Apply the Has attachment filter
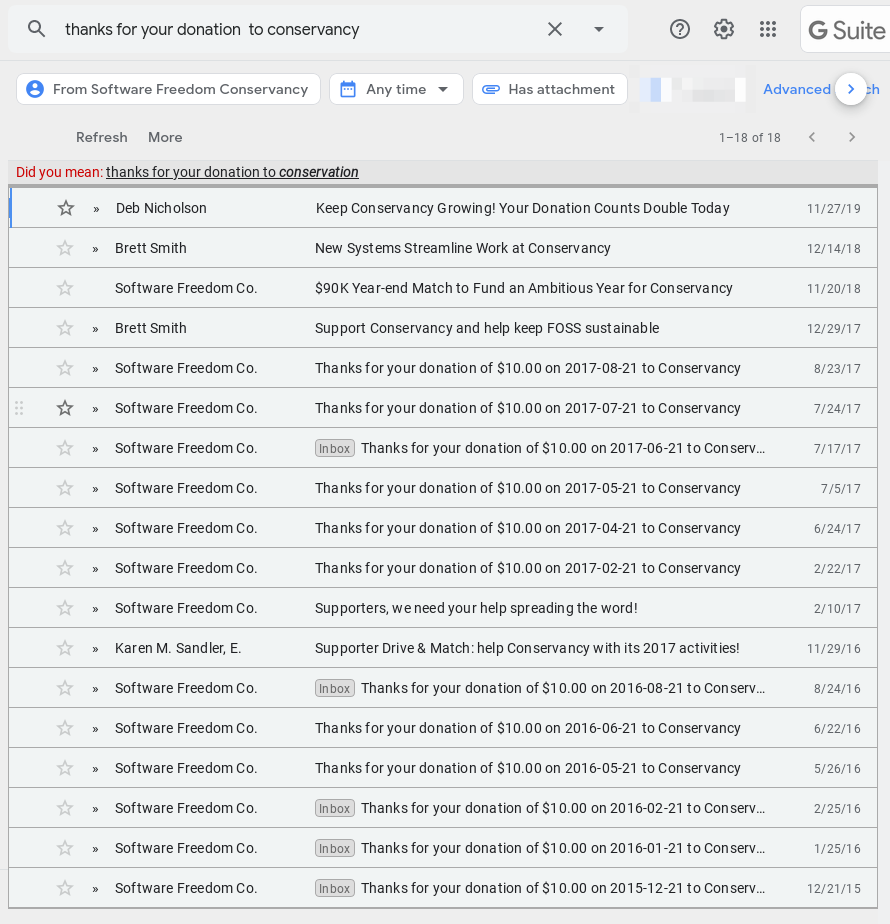The width and height of the screenshot is (890, 924). tap(549, 89)
